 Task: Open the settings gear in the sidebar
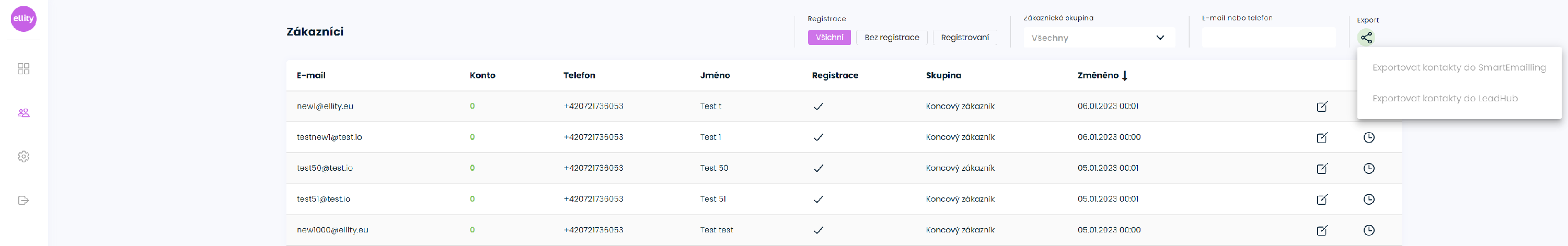[23, 157]
